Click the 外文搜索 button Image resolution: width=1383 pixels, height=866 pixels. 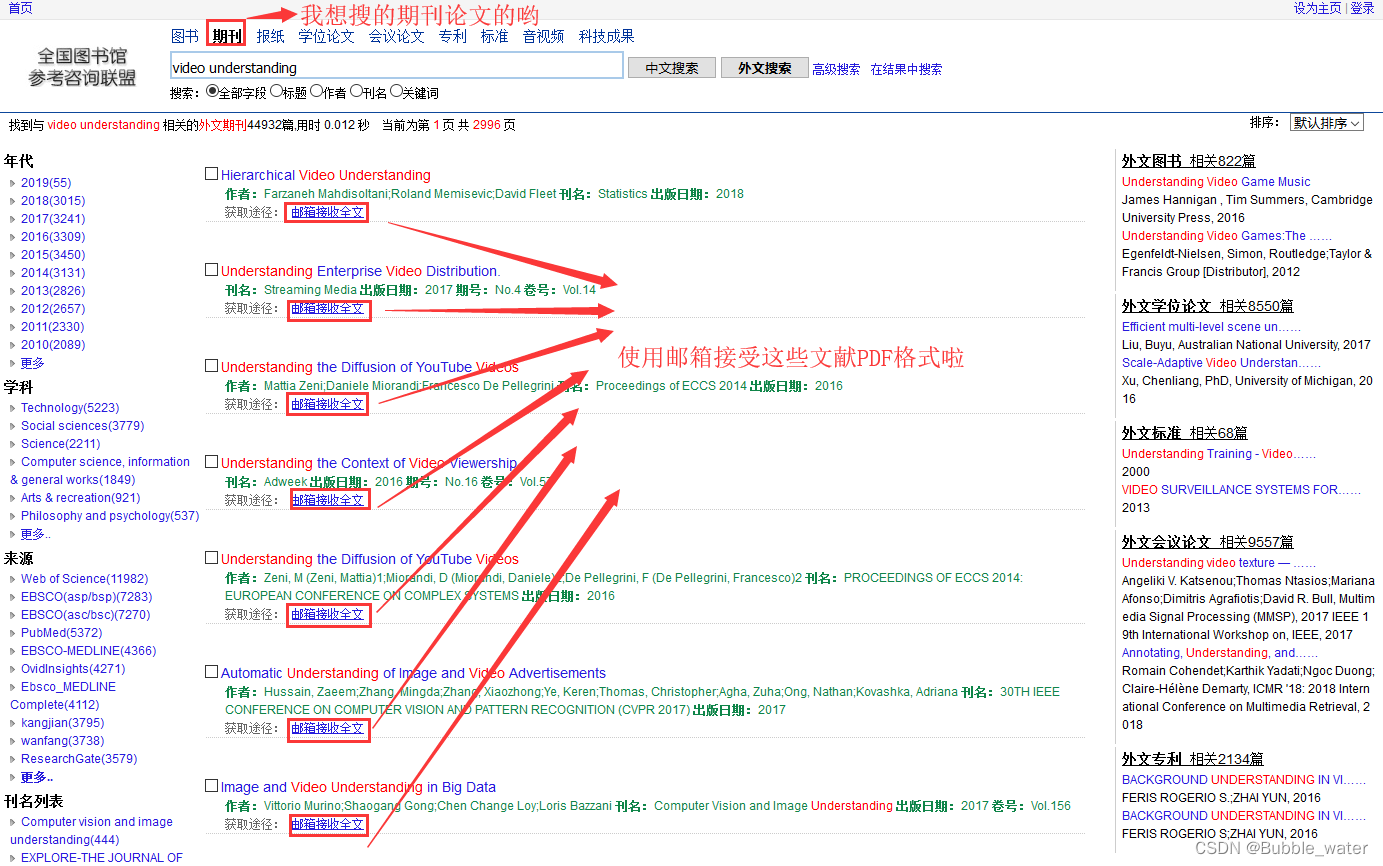point(765,68)
